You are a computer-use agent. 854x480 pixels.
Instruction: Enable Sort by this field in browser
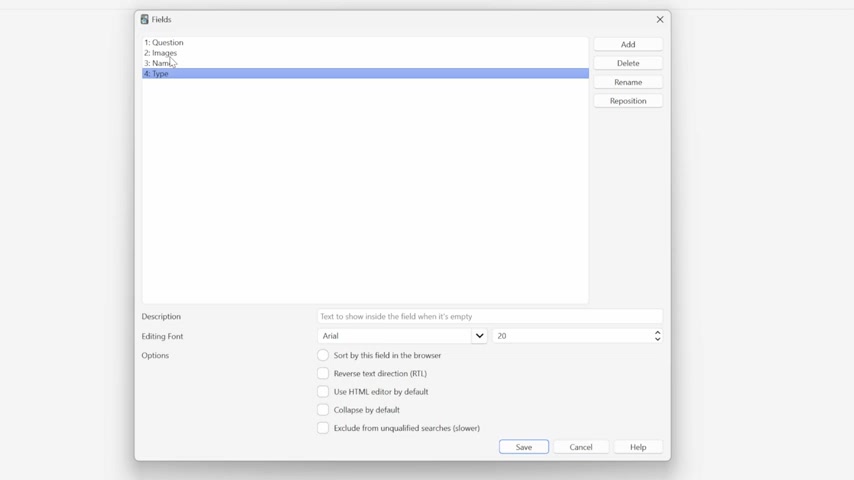coord(323,355)
